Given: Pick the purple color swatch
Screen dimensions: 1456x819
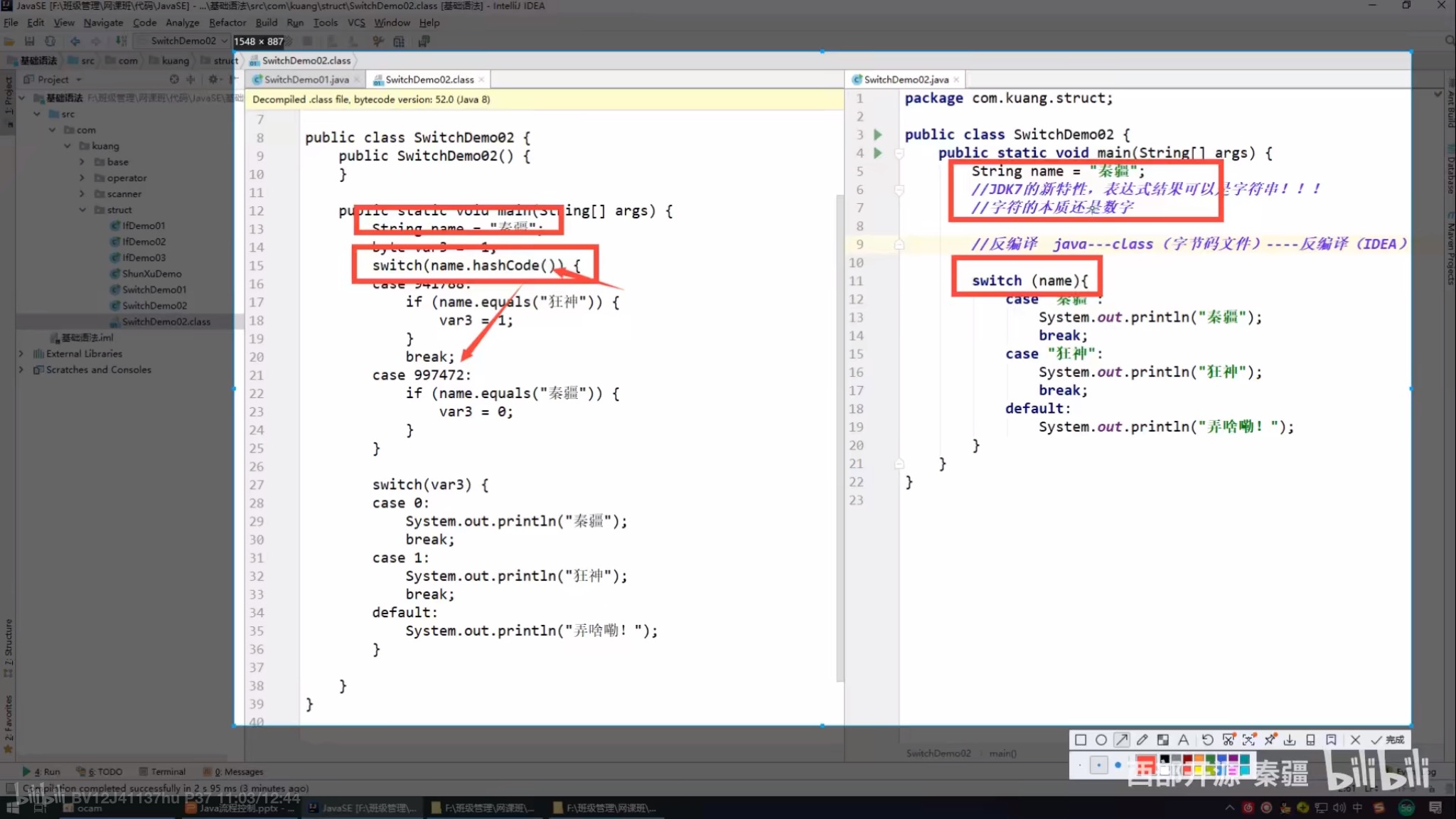Looking at the screenshot, I should [x=1233, y=759].
